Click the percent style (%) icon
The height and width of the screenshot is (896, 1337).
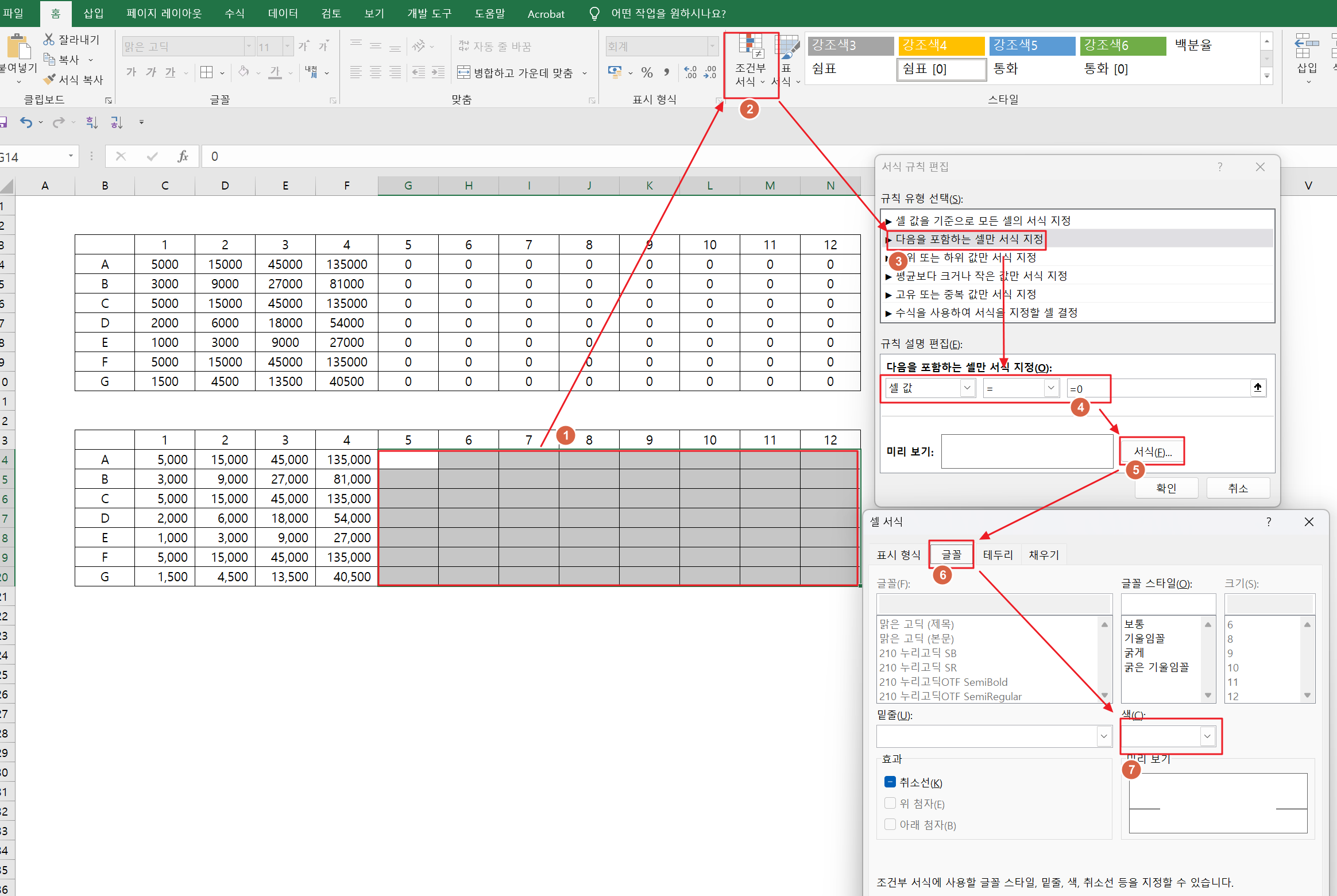point(647,72)
